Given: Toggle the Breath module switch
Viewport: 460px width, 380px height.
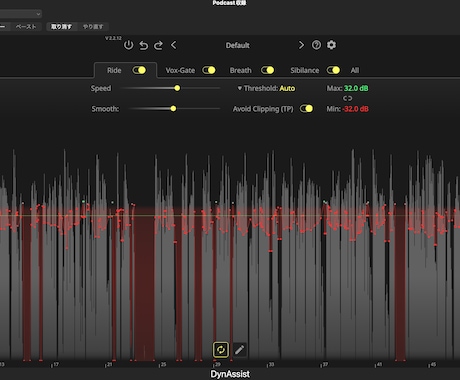Looking at the screenshot, I should 267,70.
